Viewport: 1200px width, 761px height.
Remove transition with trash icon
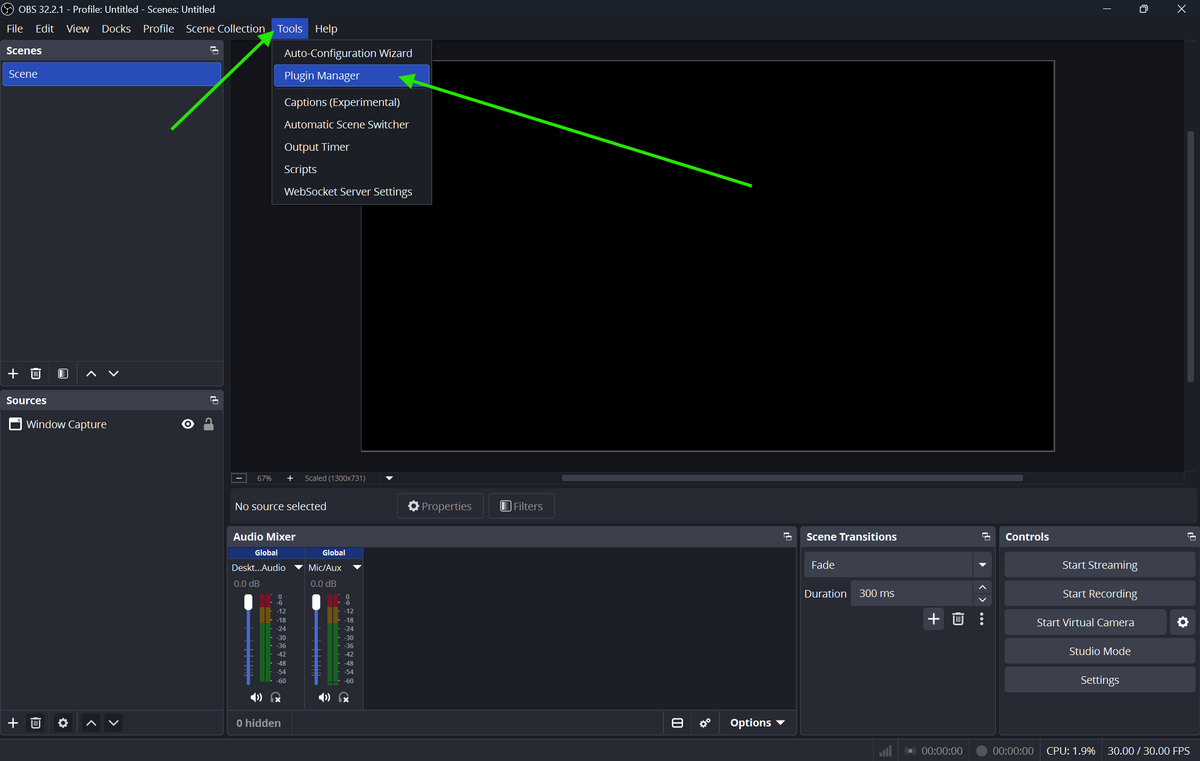958,619
